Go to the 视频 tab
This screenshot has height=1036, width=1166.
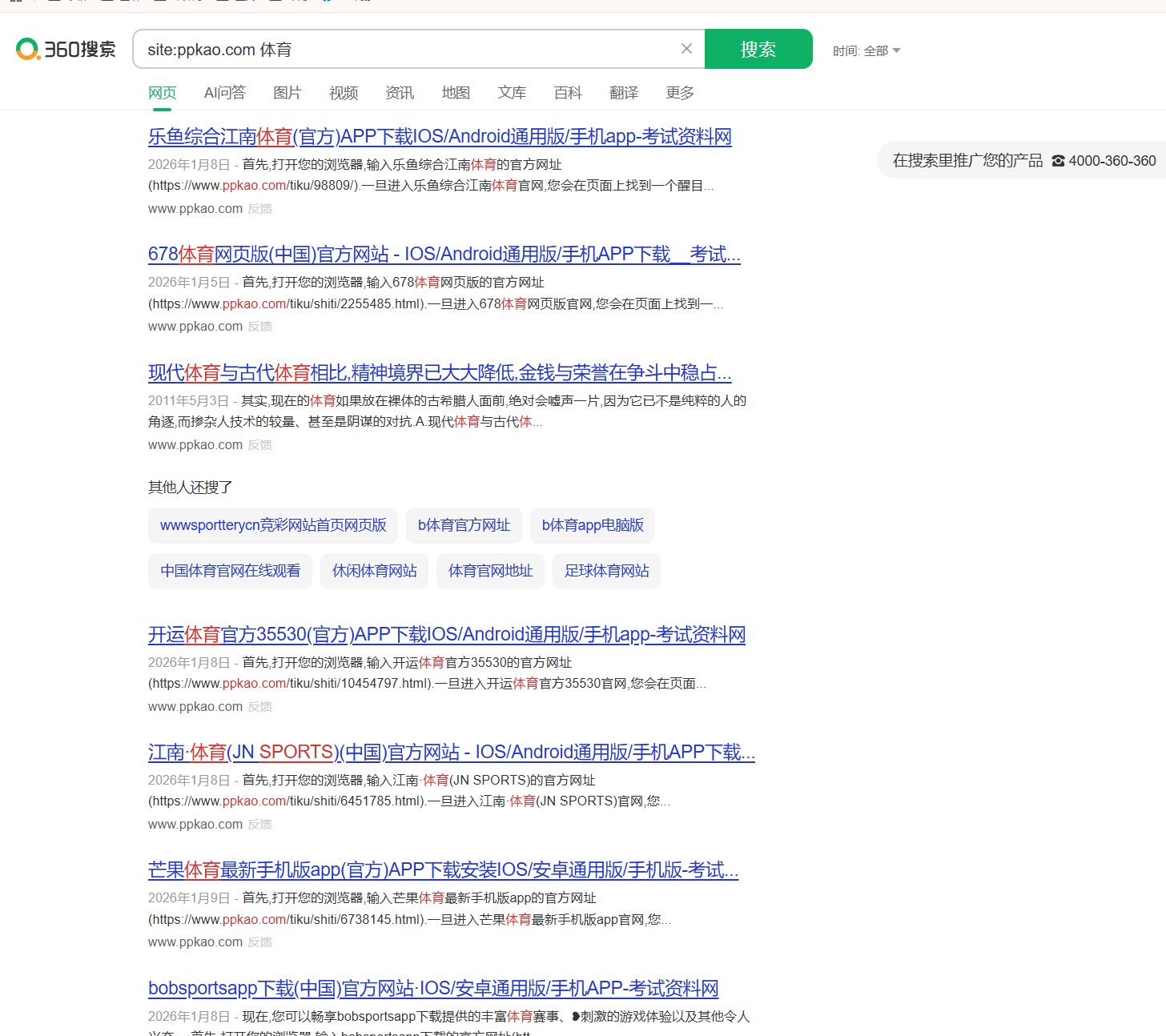(344, 93)
